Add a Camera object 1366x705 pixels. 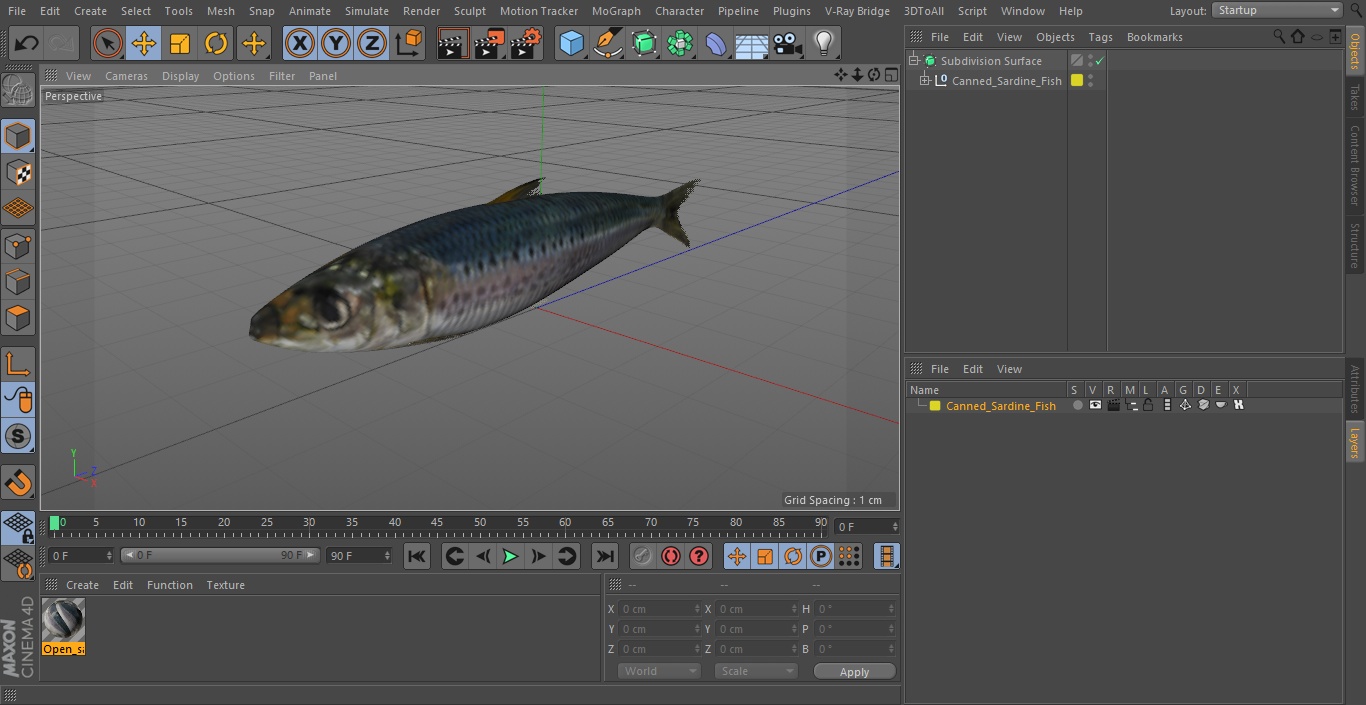[788, 43]
